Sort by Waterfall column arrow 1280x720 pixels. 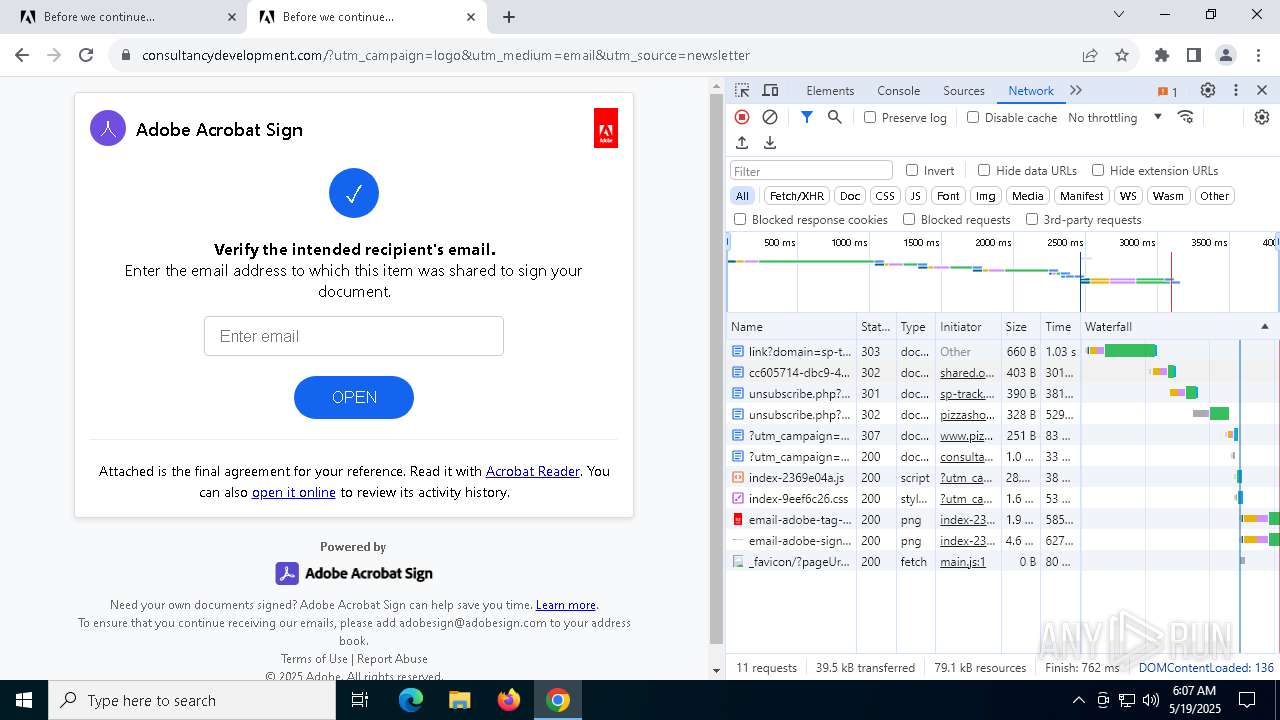(1264, 327)
